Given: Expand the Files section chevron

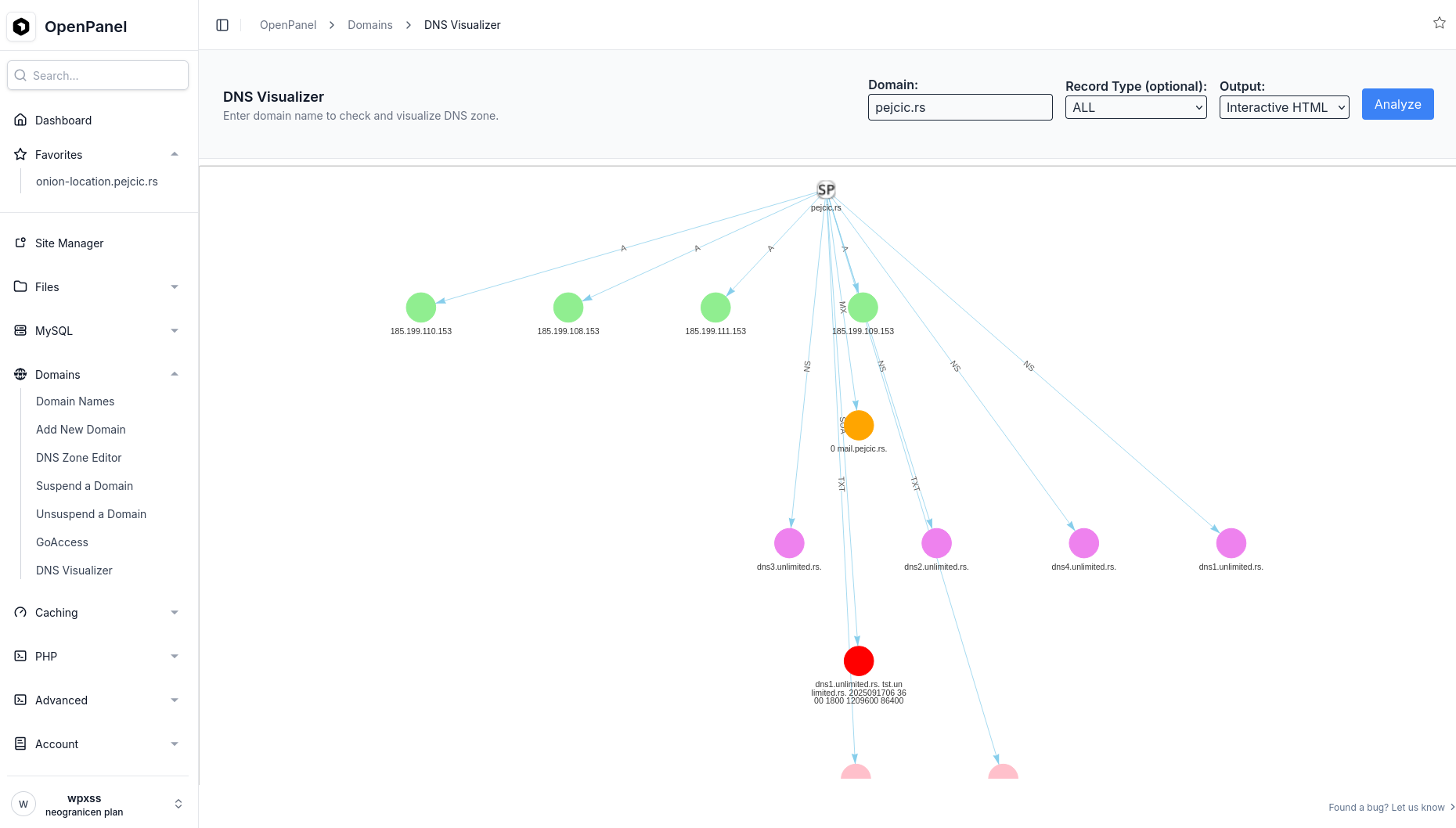Looking at the screenshot, I should pos(175,286).
